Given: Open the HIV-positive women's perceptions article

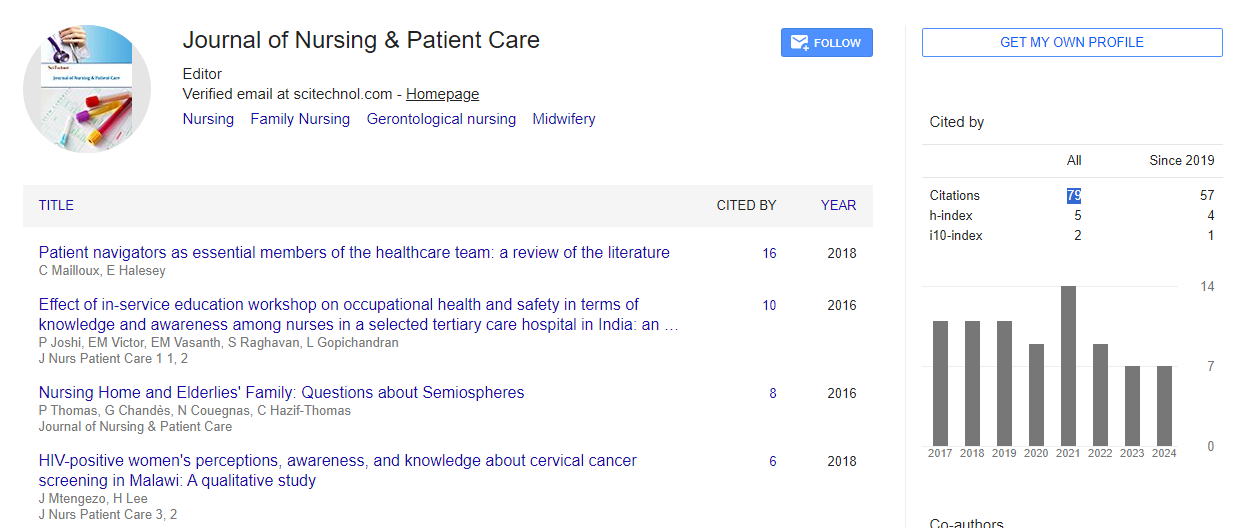Looking at the screenshot, I should click(338, 471).
